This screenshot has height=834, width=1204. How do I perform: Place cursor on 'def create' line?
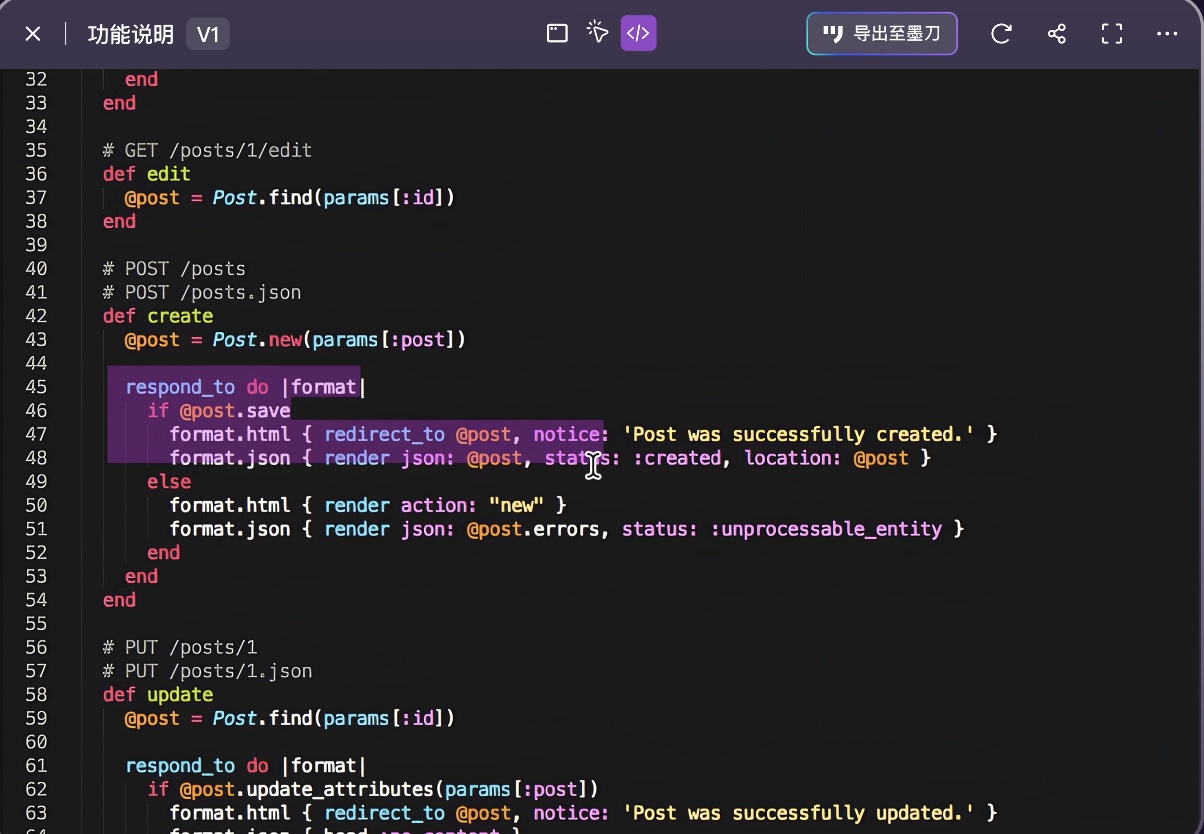[x=158, y=316]
